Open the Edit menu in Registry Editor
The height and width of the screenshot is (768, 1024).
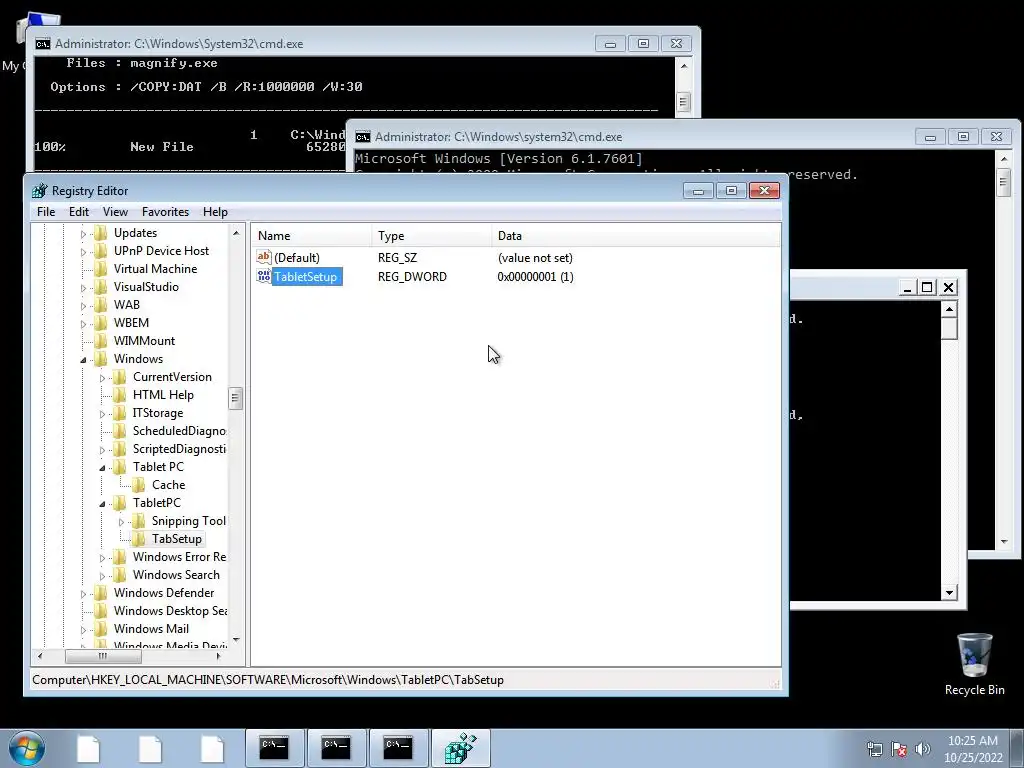click(x=78, y=212)
